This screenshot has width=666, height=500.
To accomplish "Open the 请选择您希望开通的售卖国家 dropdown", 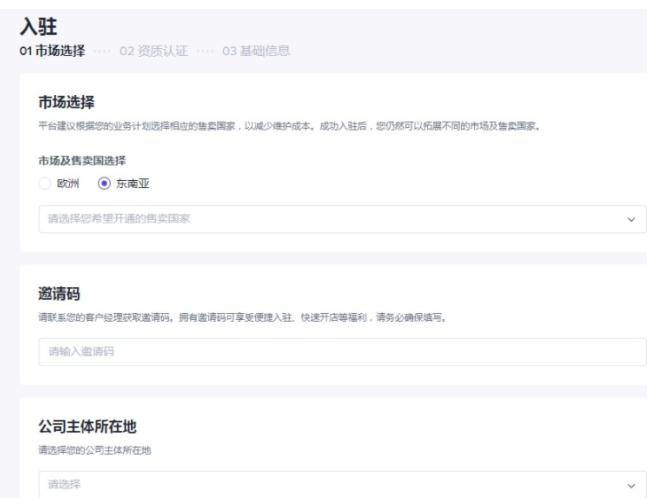I will tap(330, 218).
